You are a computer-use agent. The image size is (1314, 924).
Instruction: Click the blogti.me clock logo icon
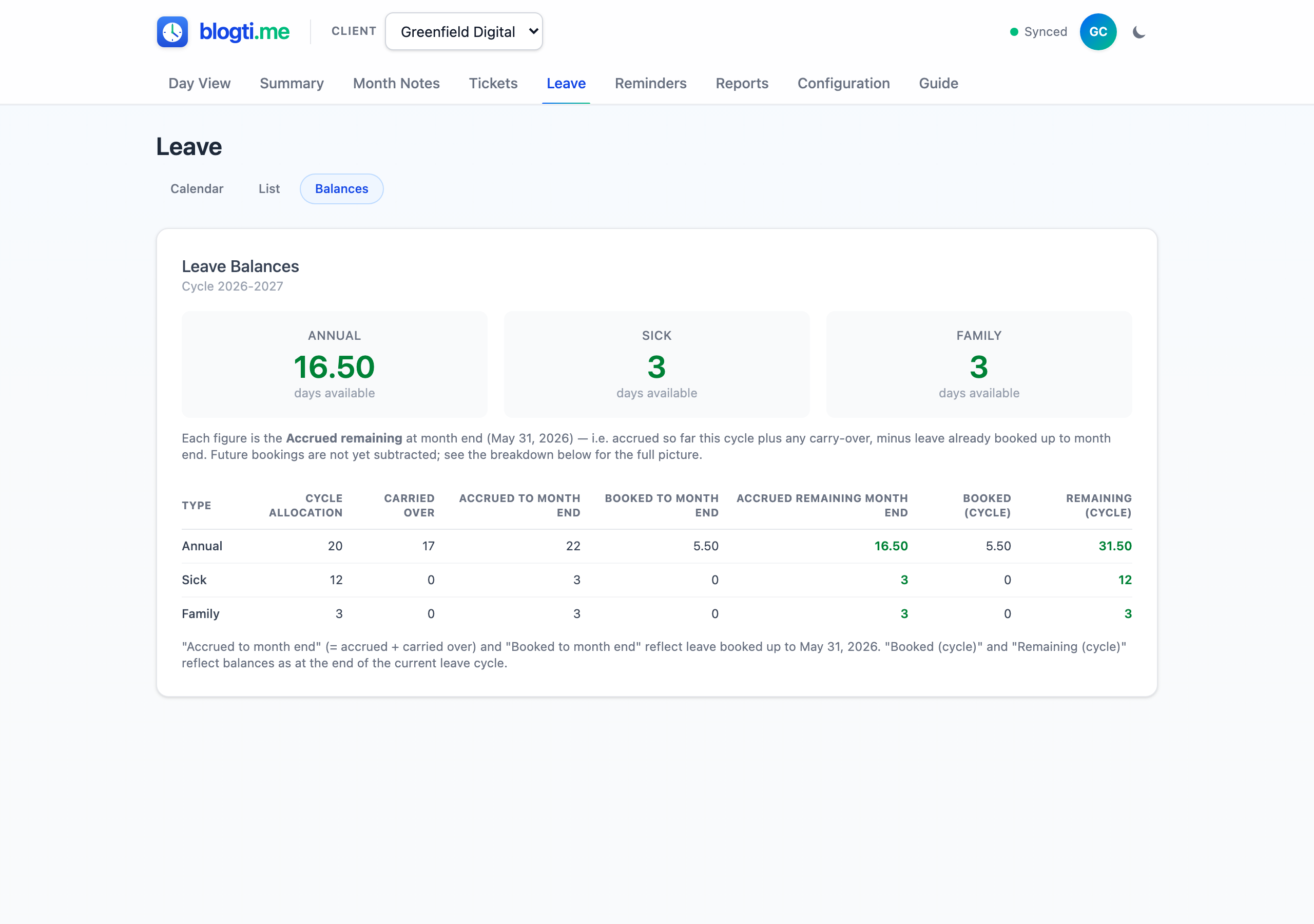(172, 31)
